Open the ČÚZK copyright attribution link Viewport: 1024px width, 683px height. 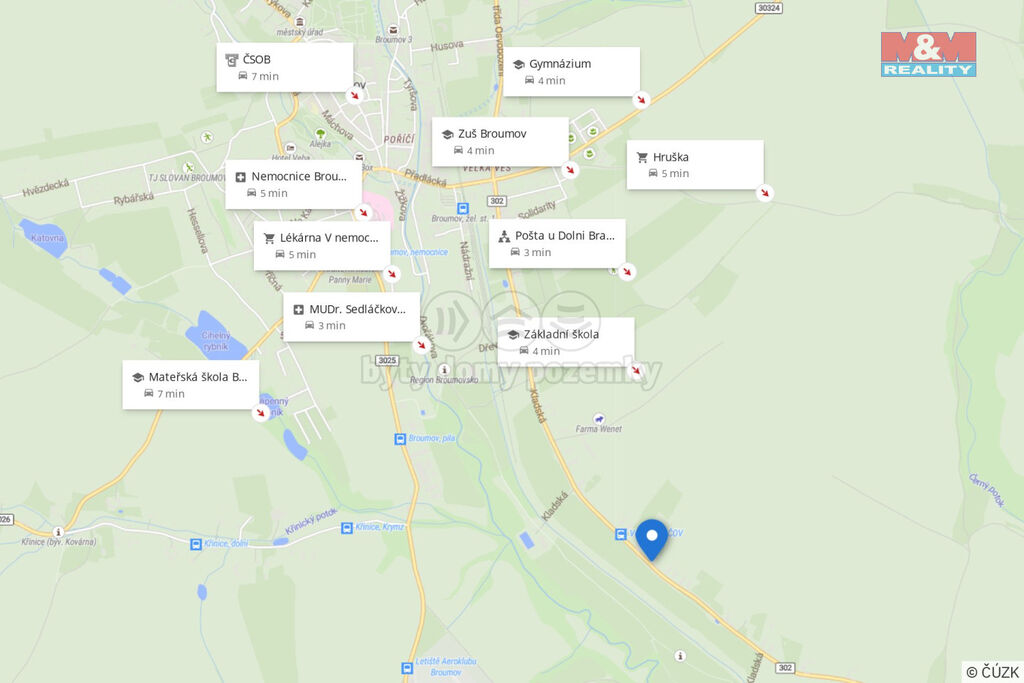pos(993,672)
